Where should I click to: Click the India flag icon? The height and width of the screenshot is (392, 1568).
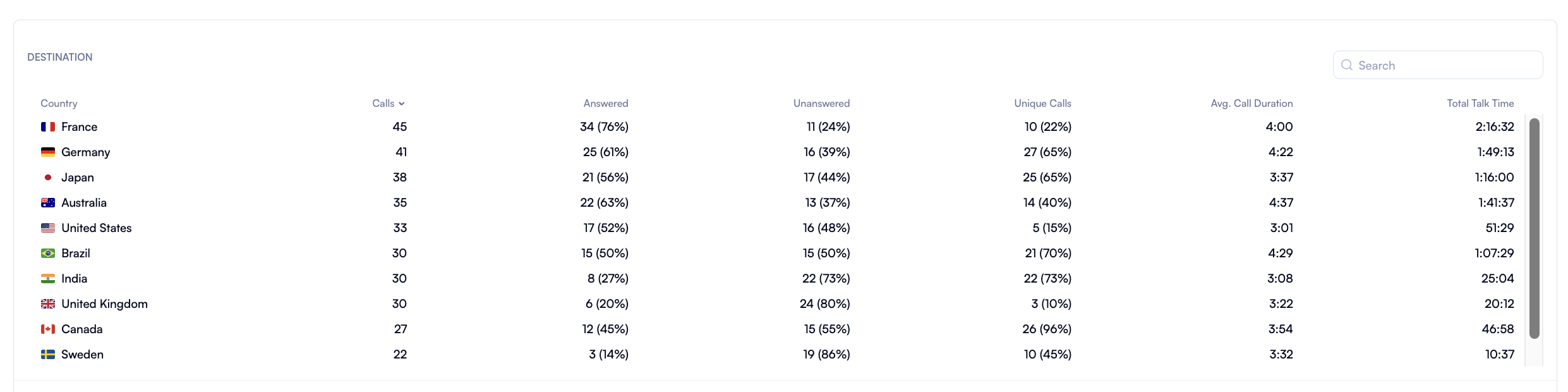coord(48,279)
